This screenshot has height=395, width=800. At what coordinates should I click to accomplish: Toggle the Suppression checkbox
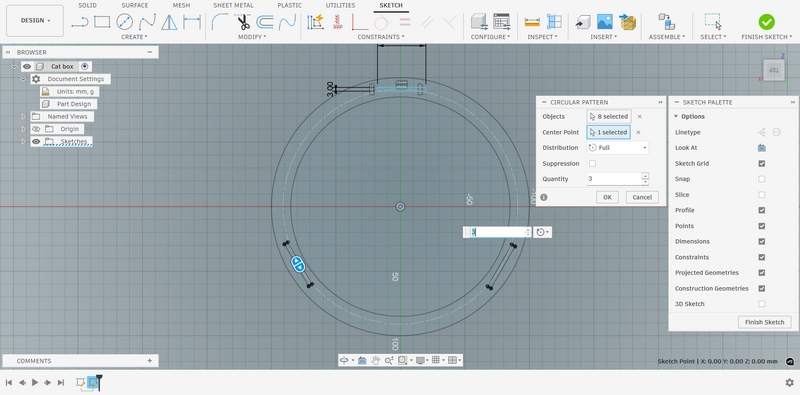point(592,163)
